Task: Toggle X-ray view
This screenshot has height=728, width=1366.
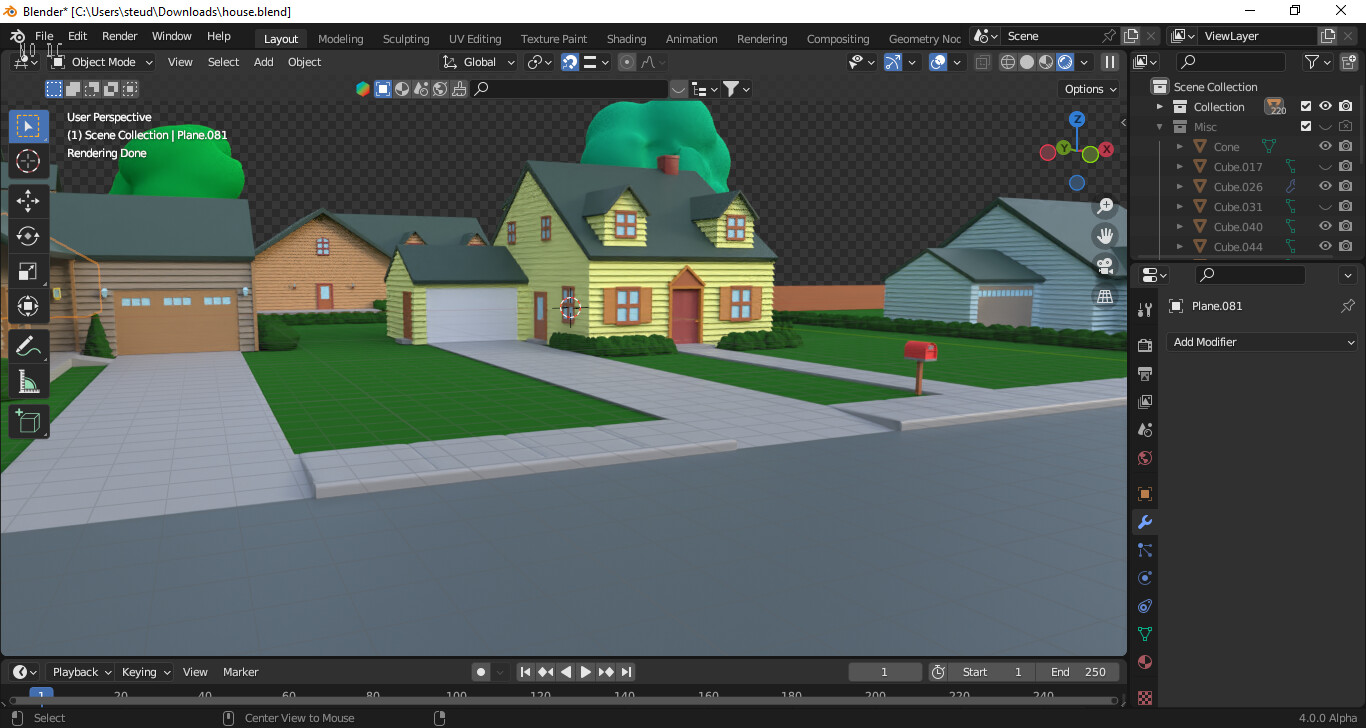Action: tap(983, 62)
